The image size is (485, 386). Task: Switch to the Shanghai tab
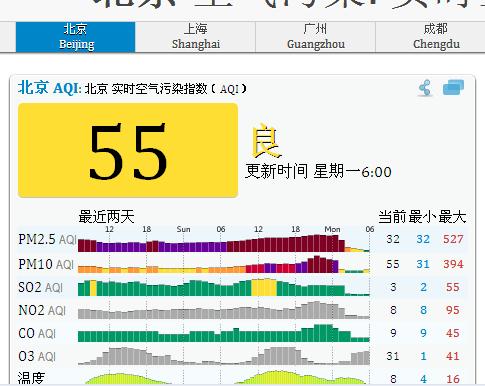click(x=196, y=37)
